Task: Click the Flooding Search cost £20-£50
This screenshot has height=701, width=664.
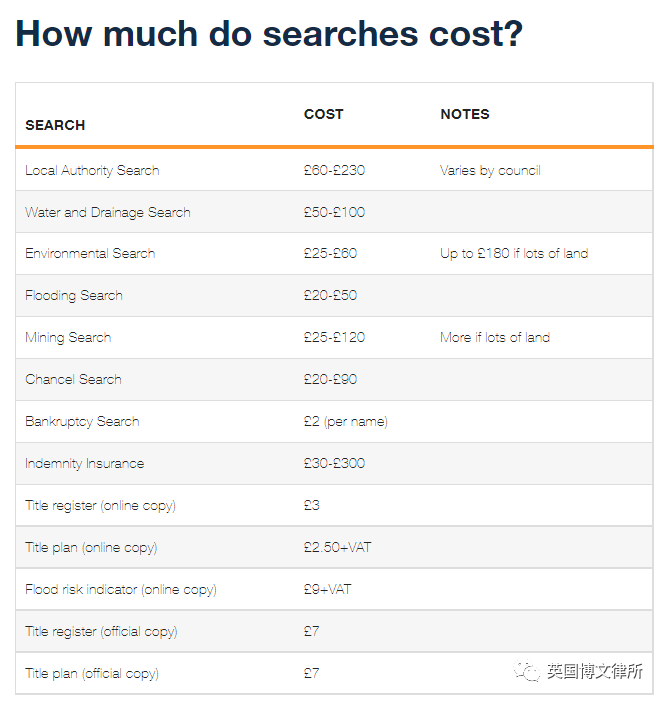Action: (330, 296)
